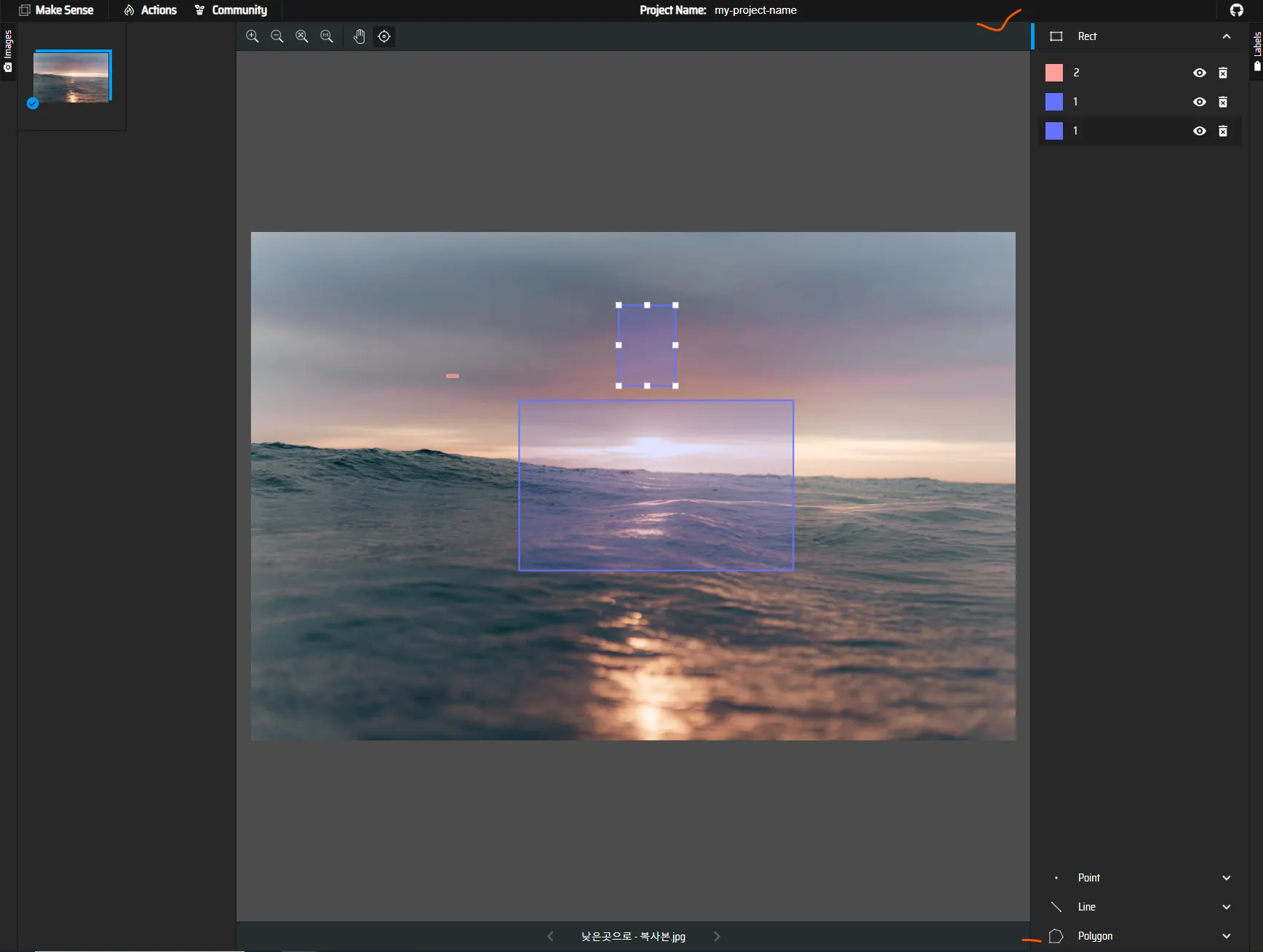Toggle the crosshair cursor icon

click(x=384, y=36)
